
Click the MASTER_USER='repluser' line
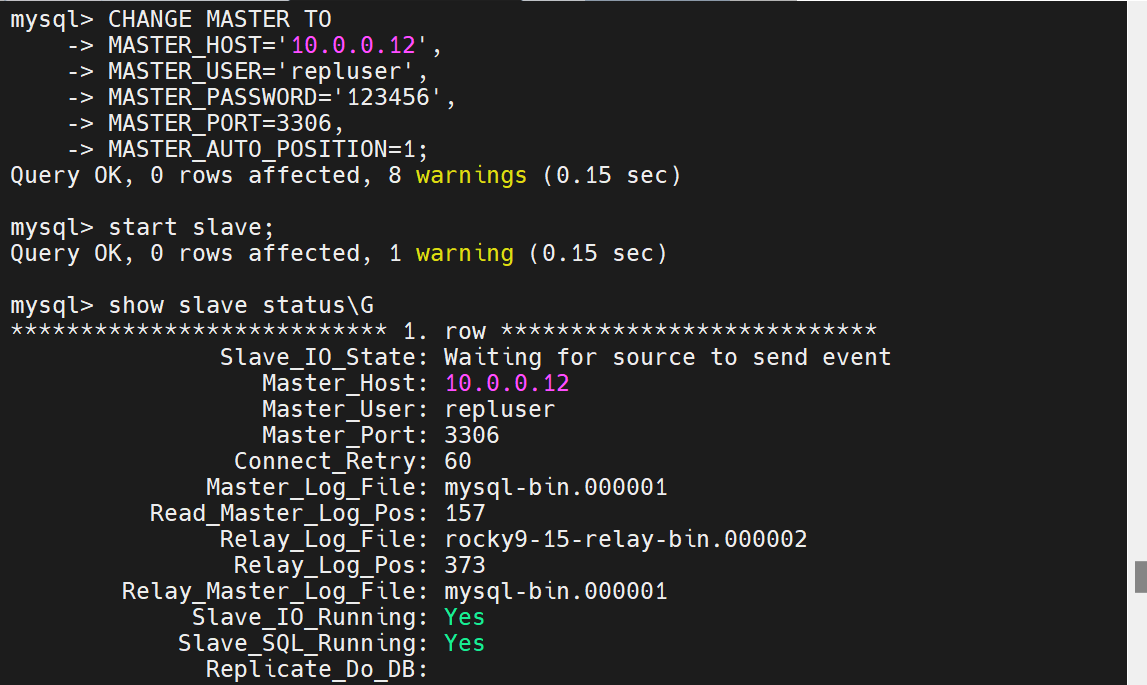click(x=268, y=72)
